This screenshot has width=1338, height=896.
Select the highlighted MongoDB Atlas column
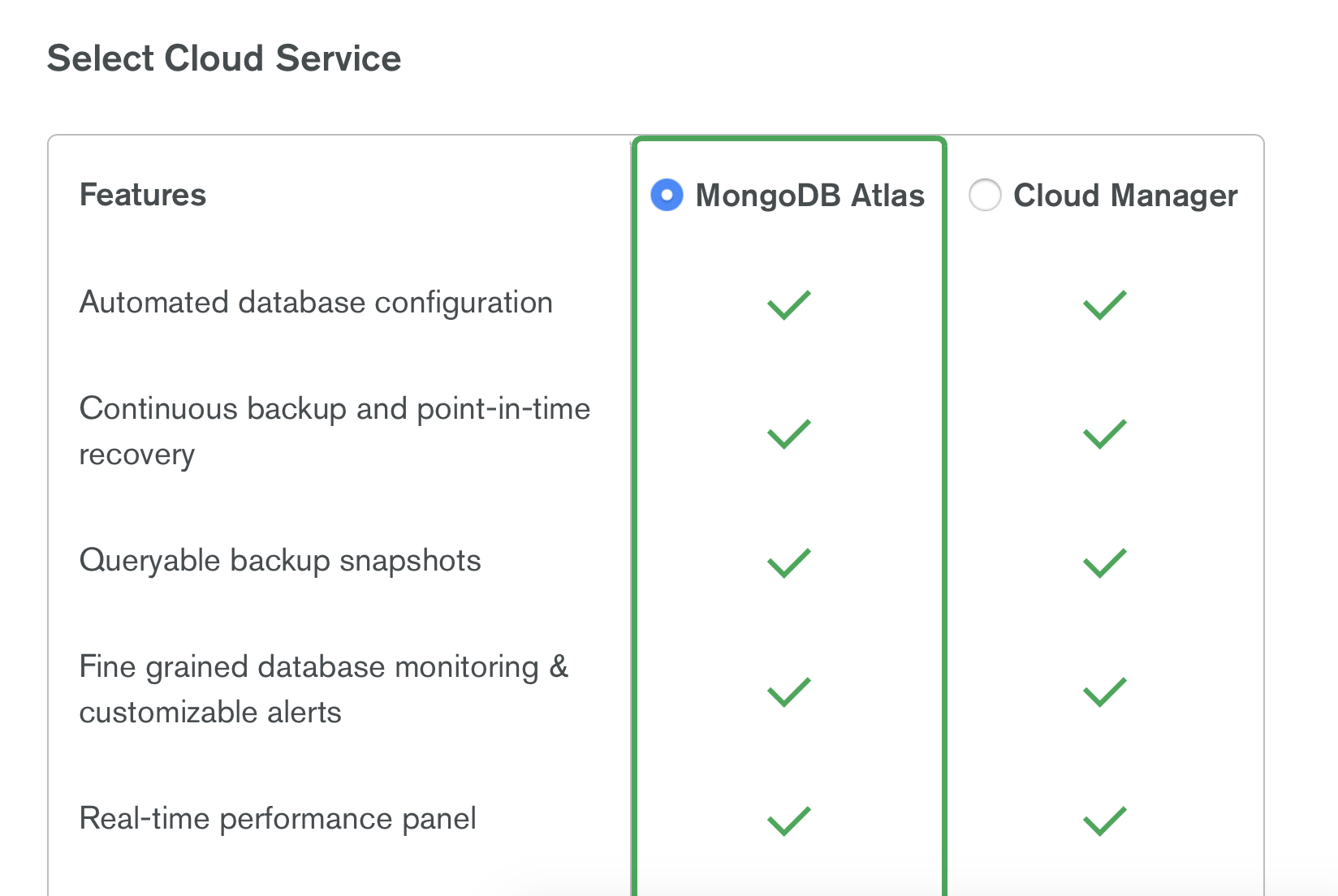tap(789, 487)
